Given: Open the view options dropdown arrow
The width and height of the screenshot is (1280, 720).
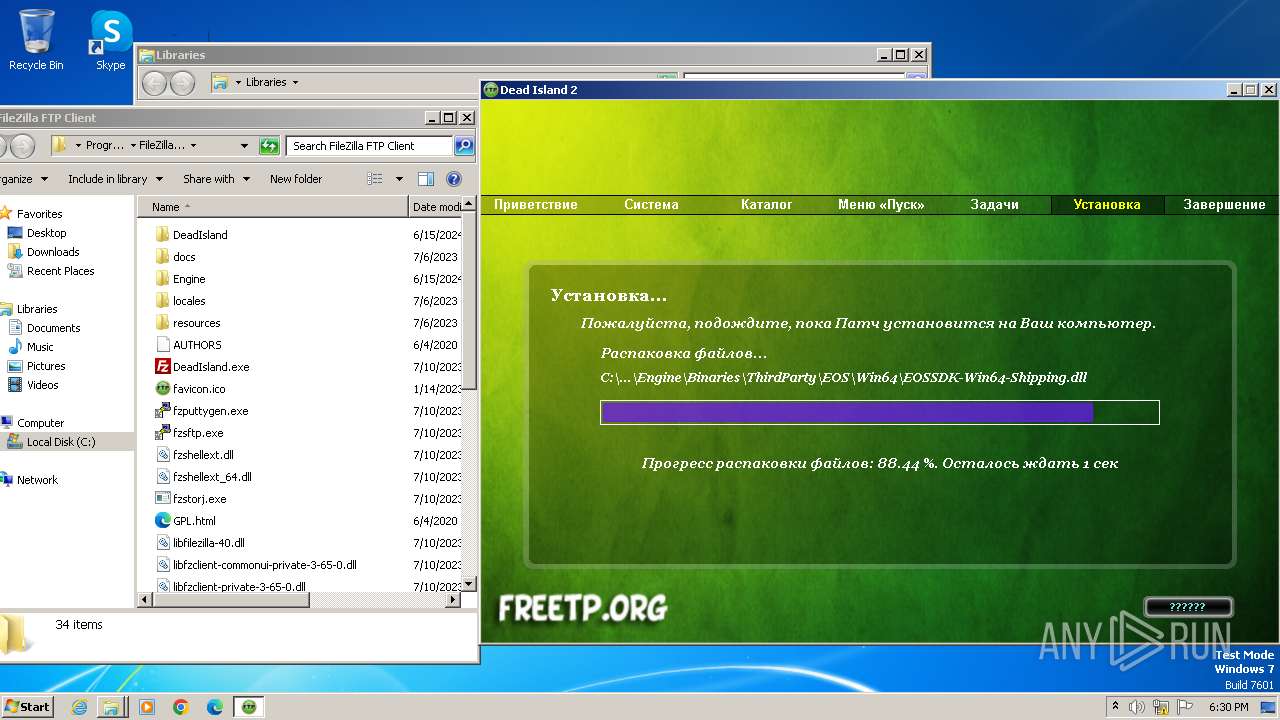Looking at the screenshot, I should click(399, 179).
